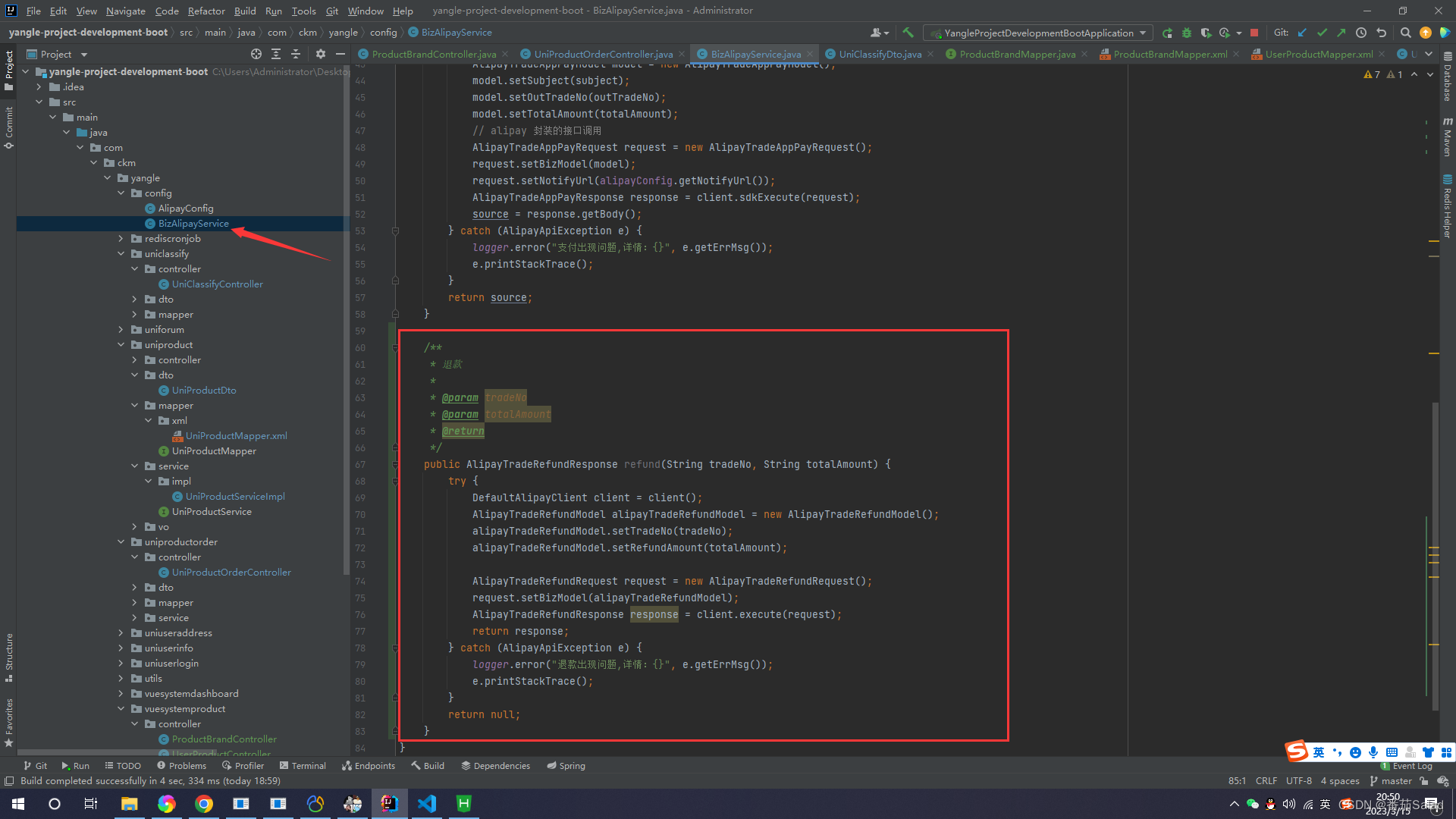Open the Endpoints tool window

pyautogui.click(x=369, y=765)
